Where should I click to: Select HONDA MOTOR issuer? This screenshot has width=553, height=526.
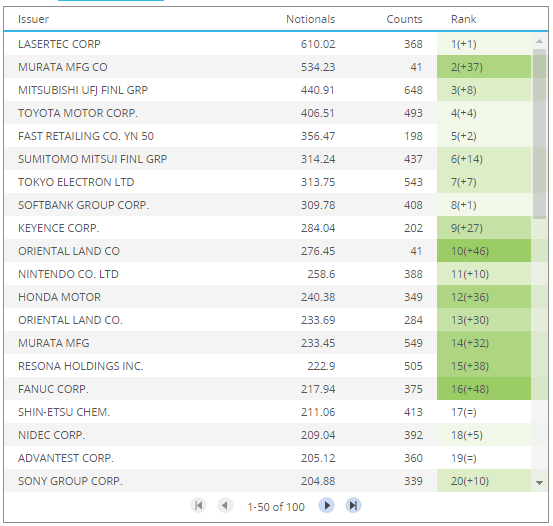click(x=60, y=297)
